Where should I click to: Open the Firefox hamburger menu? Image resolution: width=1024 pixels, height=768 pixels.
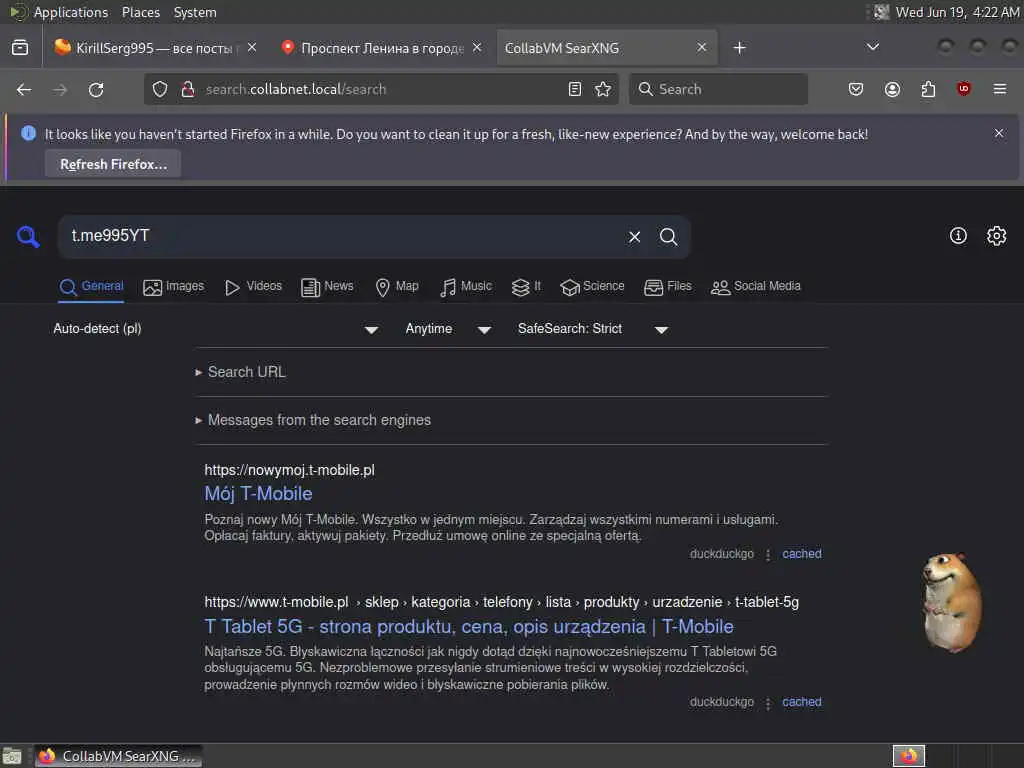(1000, 89)
